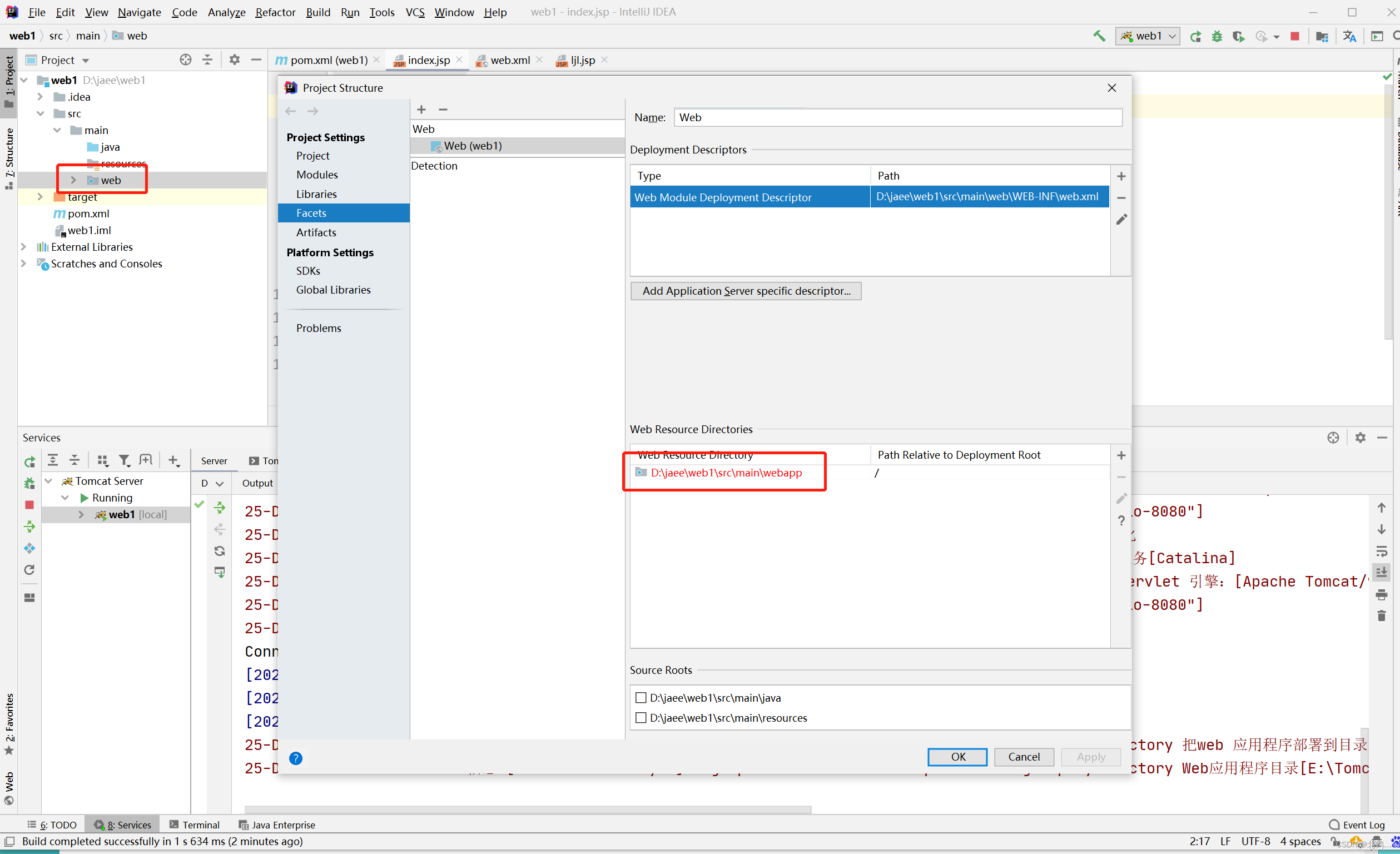Click the red Stop icon in Services panel
The width and height of the screenshot is (1400, 854).
click(x=29, y=504)
